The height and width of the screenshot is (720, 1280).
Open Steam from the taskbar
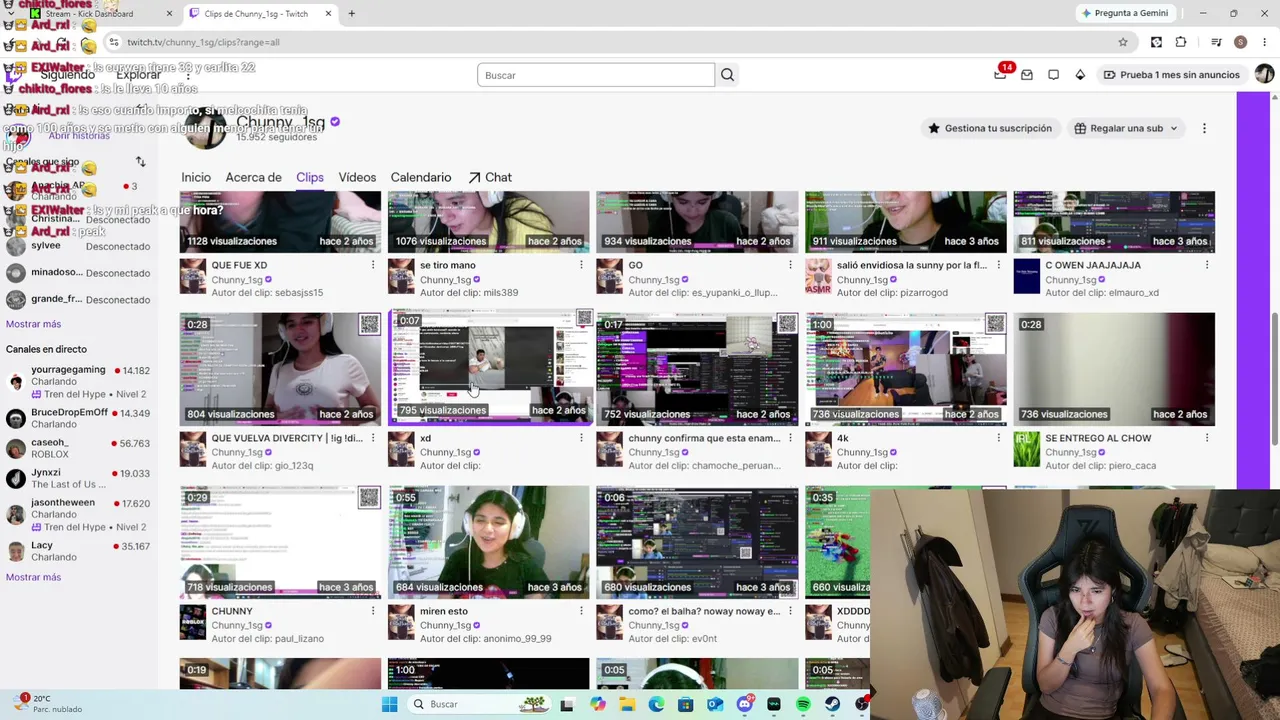(832, 704)
